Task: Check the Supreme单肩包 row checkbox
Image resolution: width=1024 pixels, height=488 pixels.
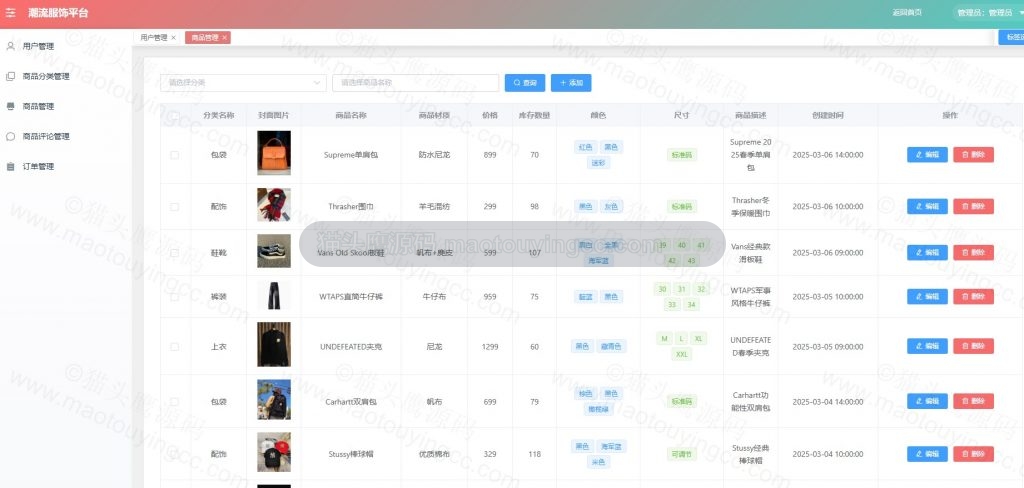Action: [x=174, y=155]
